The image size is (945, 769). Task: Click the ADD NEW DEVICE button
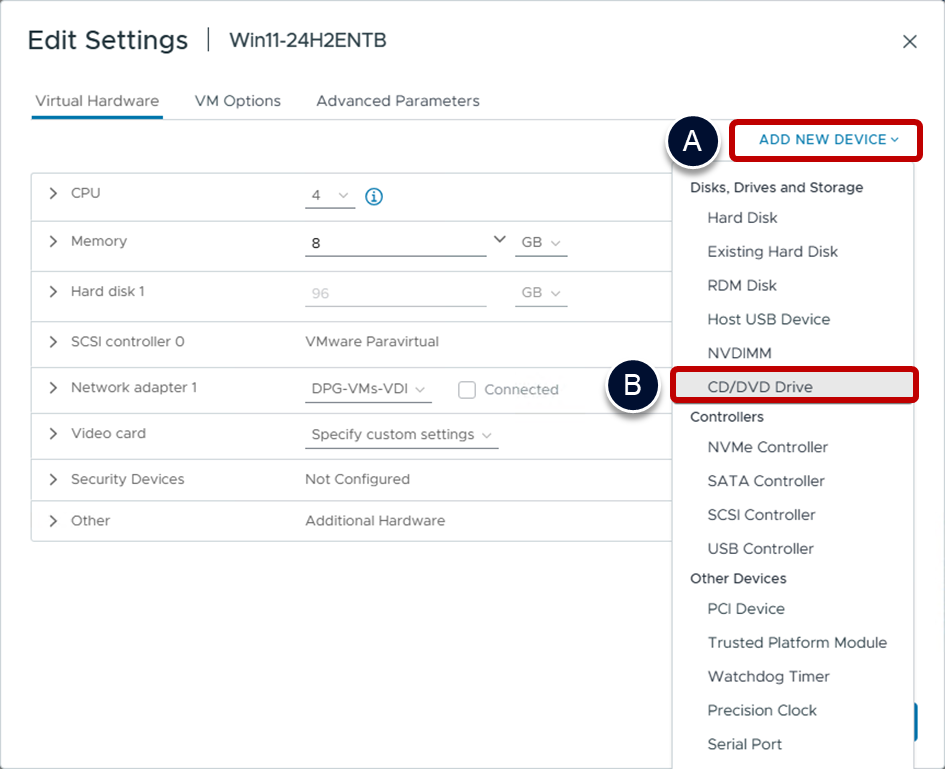point(827,140)
